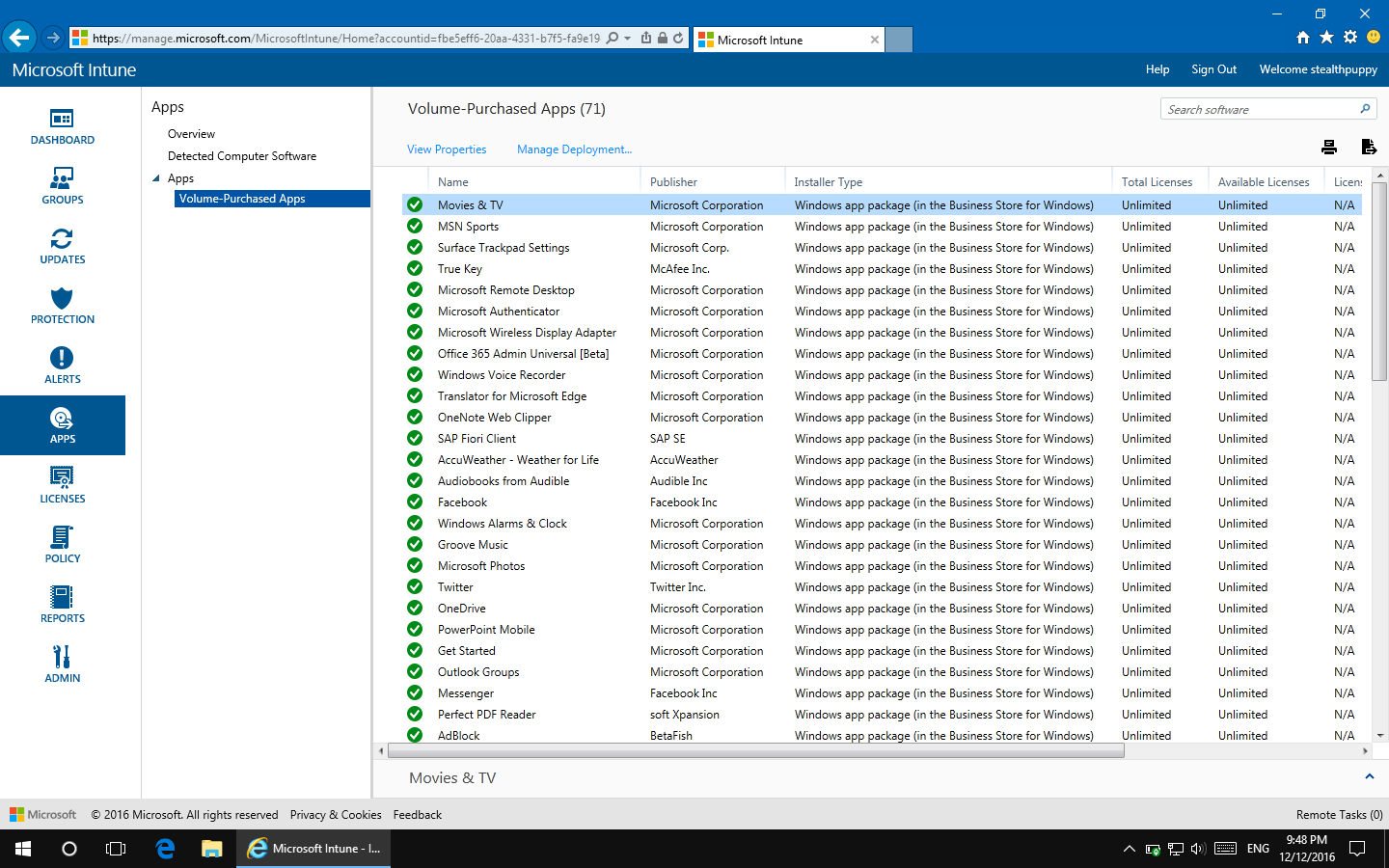Viewport: 1389px width, 868px height.
Task: Click the Manage Deployment link
Action: pyautogui.click(x=574, y=149)
